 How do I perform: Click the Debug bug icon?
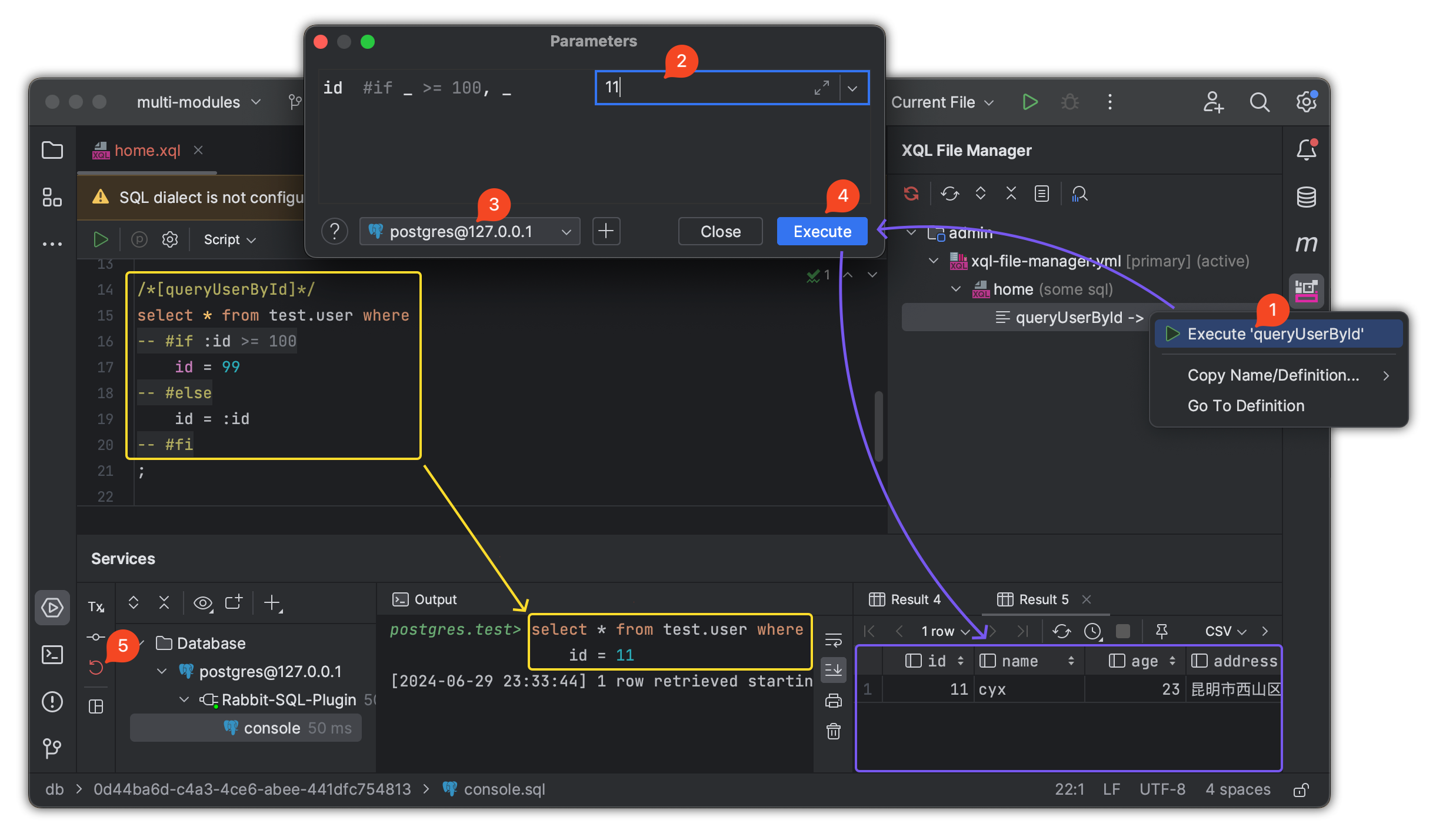(x=1069, y=102)
